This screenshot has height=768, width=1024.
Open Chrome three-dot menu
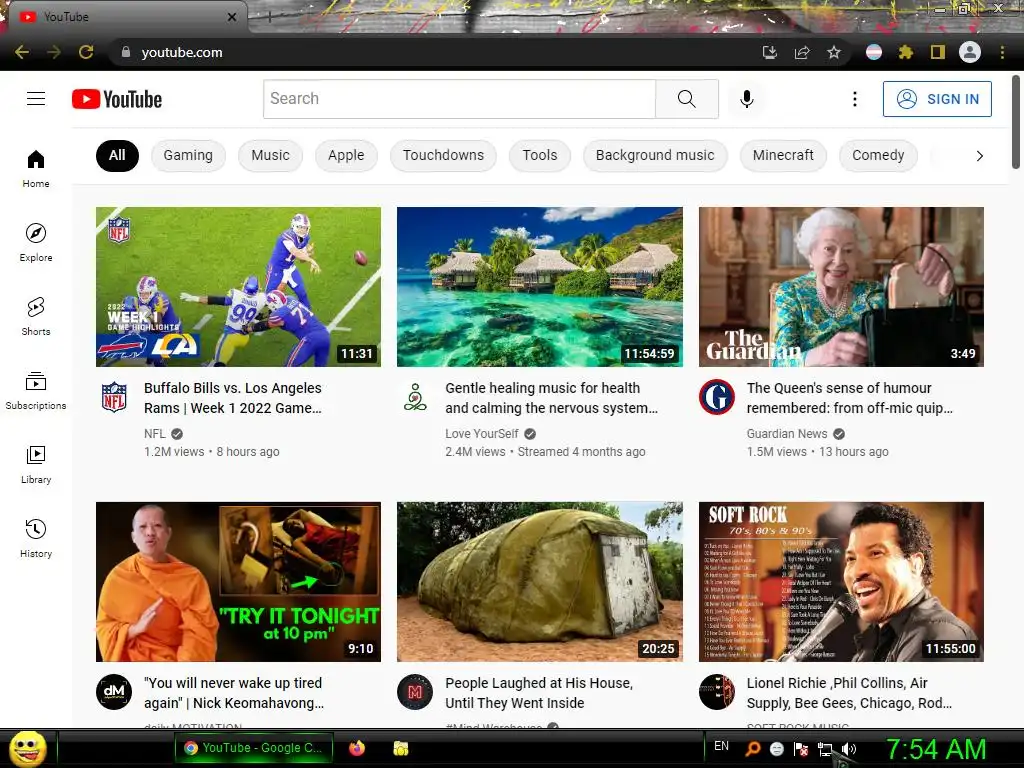click(x=1002, y=52)
